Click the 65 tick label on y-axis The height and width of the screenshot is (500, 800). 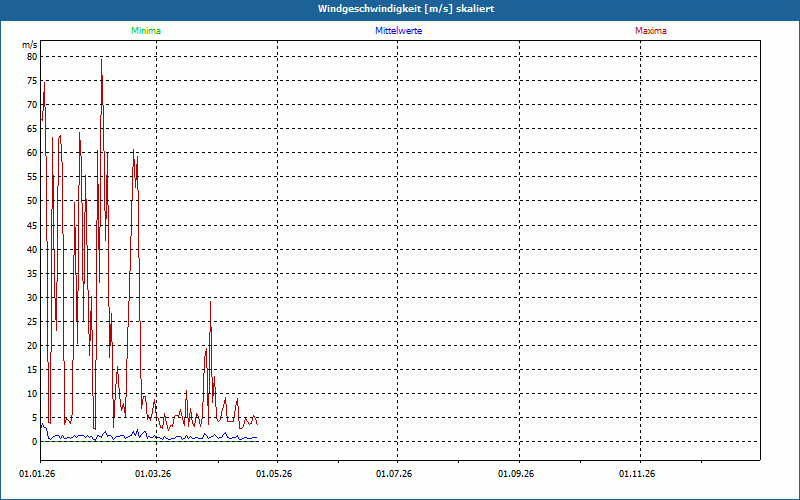tap(31, 129)
